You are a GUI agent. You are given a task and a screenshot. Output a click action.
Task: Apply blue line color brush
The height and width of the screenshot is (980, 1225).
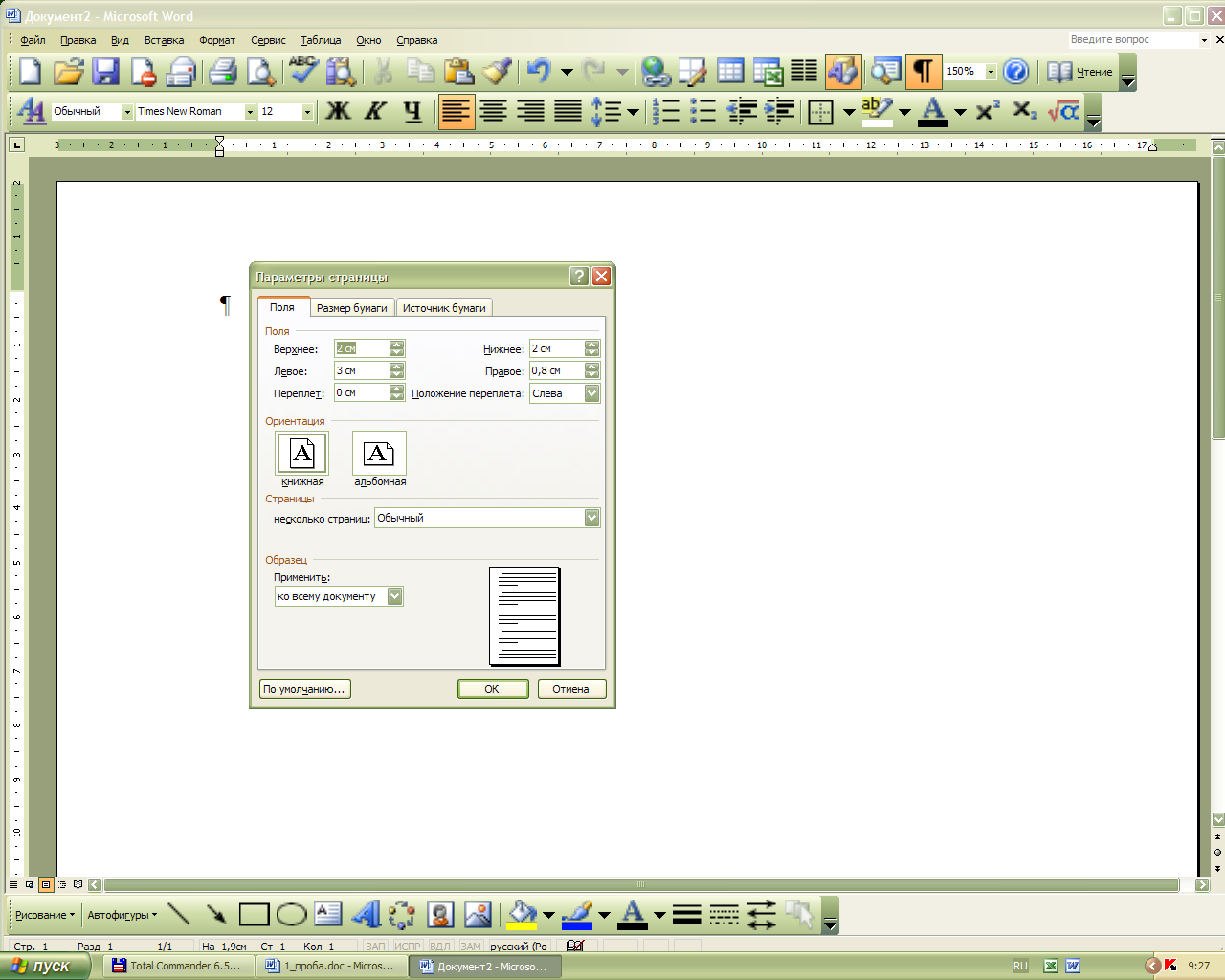pyautogui.click(x=578, y=915)
